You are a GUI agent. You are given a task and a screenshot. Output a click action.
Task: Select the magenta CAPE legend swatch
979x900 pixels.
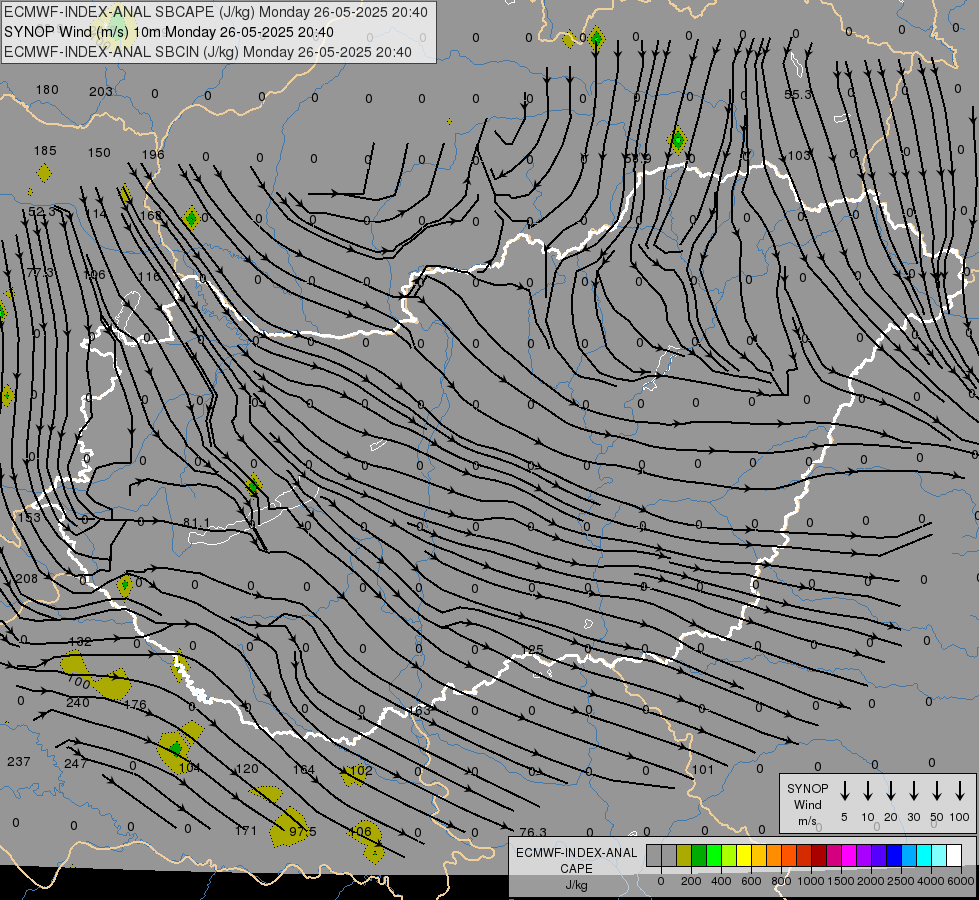tap(849, 856)
